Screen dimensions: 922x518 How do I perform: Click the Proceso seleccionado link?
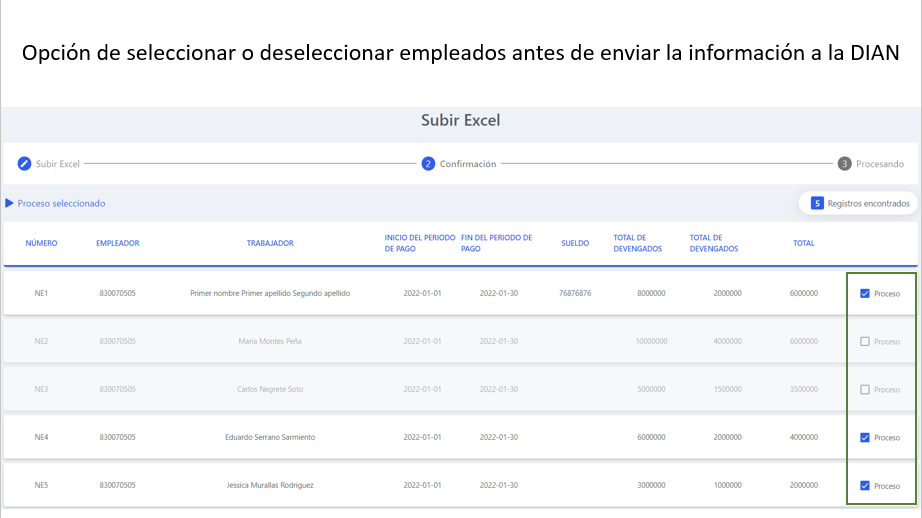(61, 203)
